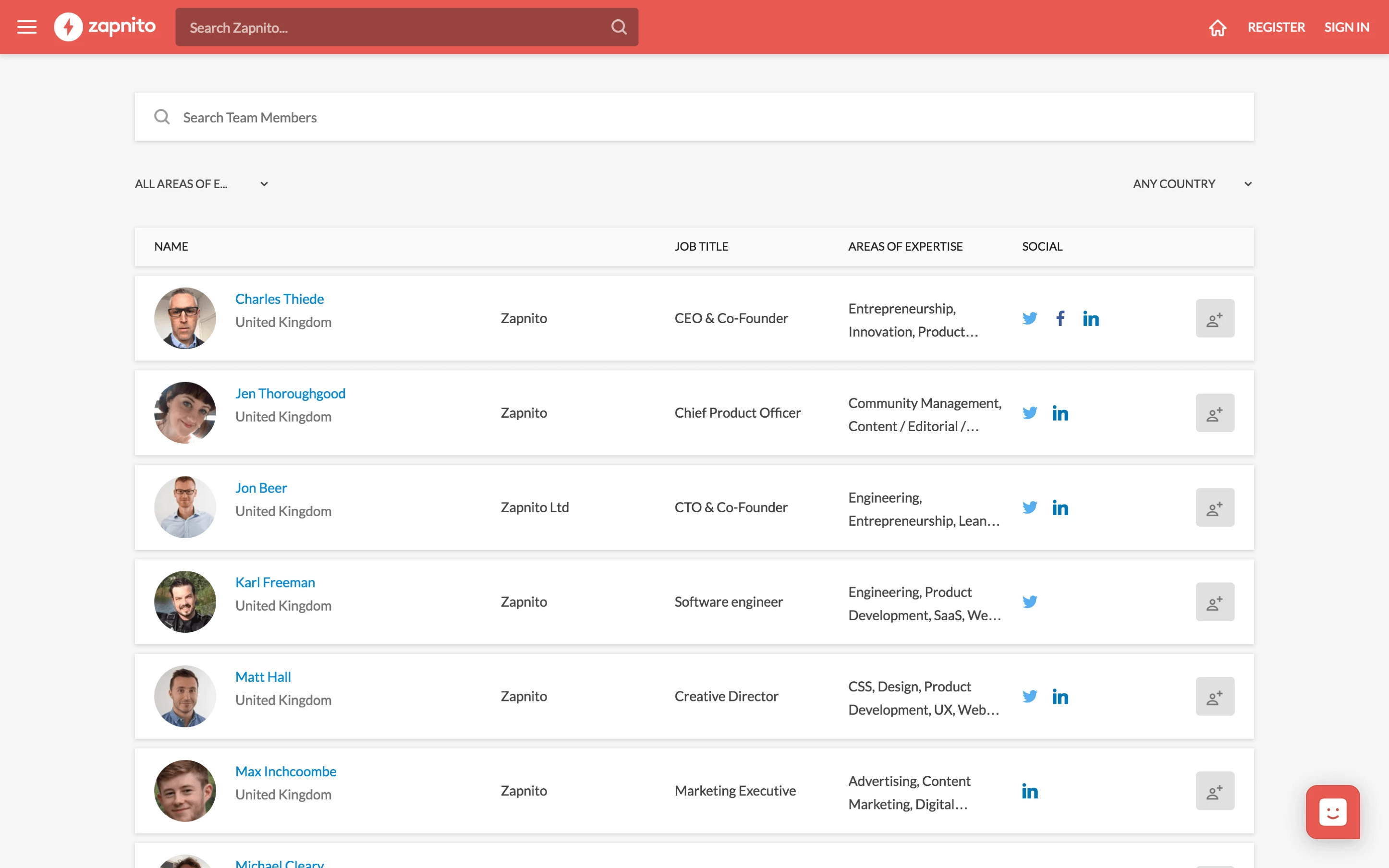The width and height of the screenshot is (1389, 868).
Task: Open Jen Thoroughgood's LinkedIn profile
Action: tap(1060, 413)
